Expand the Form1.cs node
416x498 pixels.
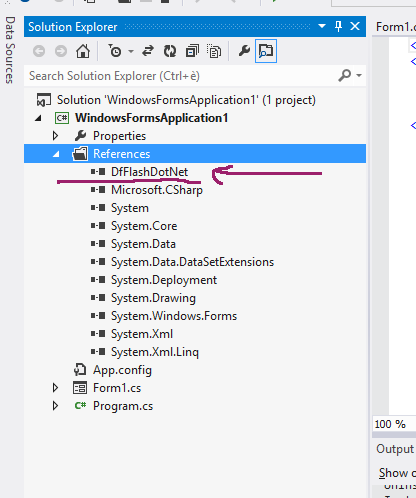pos(56,388)
